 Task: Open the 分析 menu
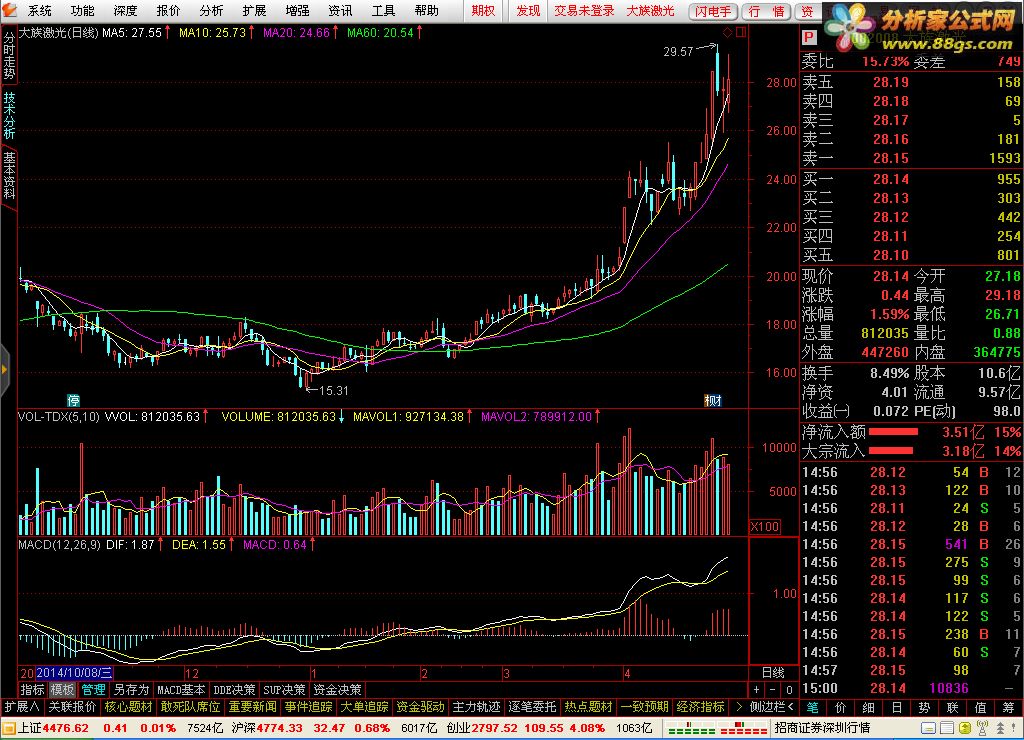point(211,10)
